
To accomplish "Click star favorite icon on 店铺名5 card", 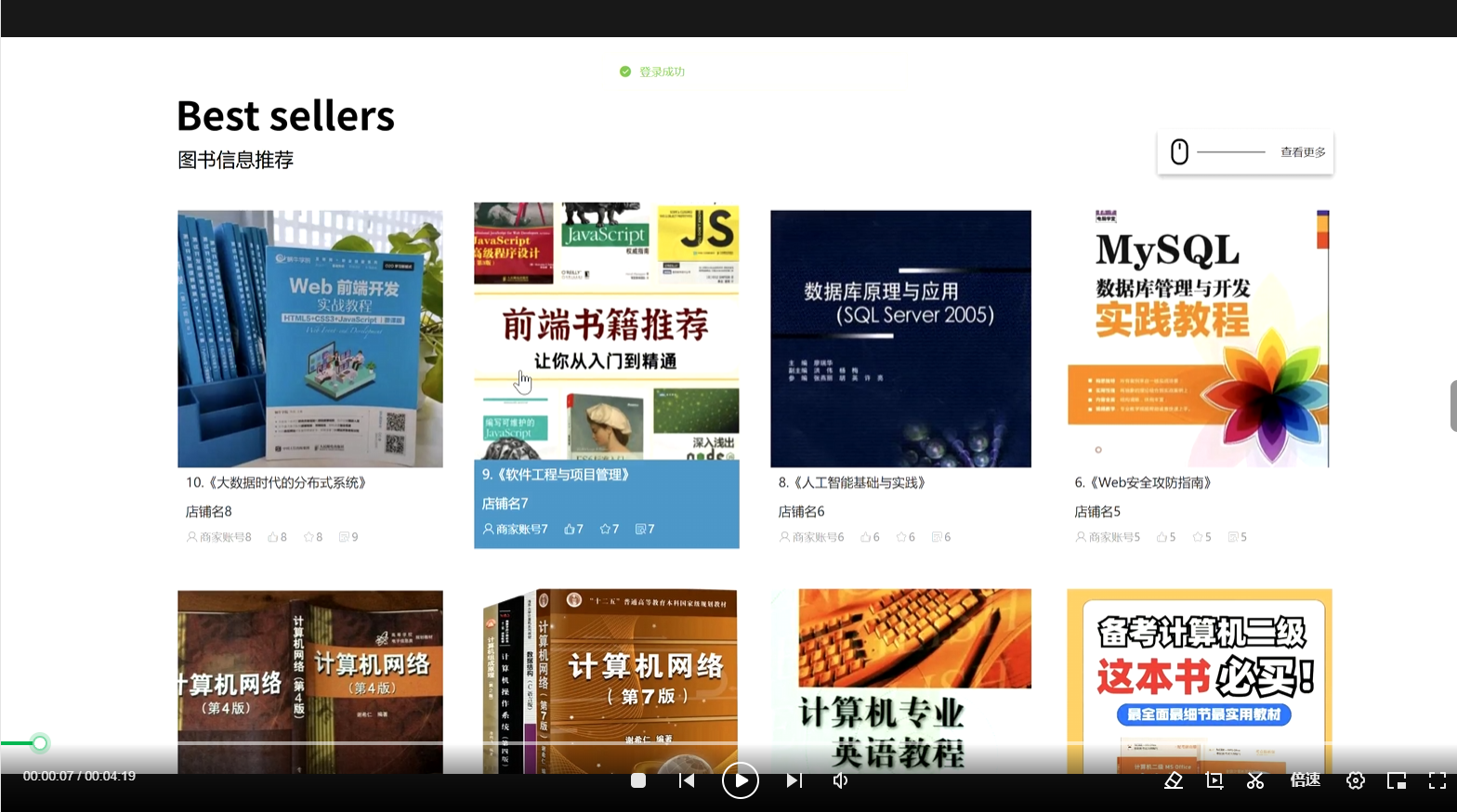I will (1198, 537).
